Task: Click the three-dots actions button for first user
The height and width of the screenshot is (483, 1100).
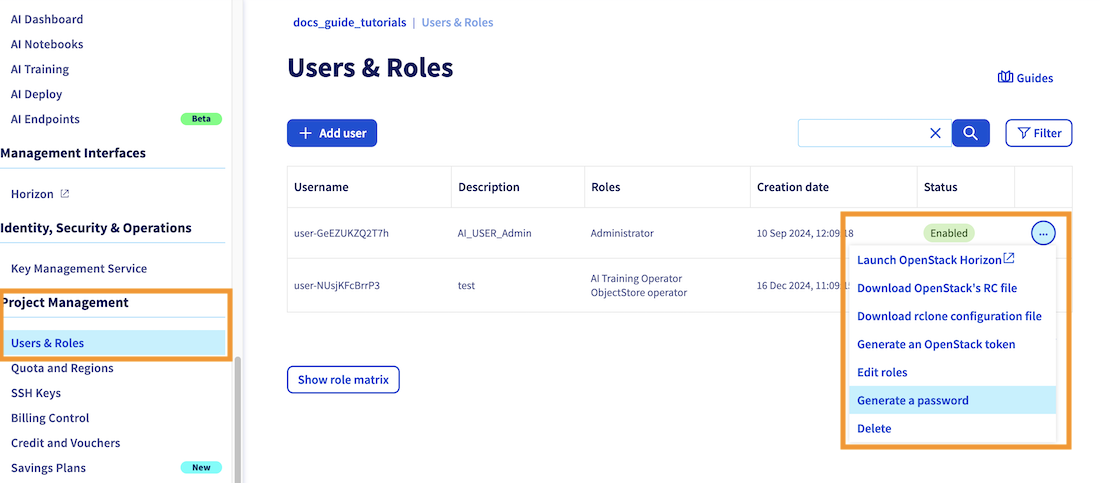Action: coord(1043,233)
